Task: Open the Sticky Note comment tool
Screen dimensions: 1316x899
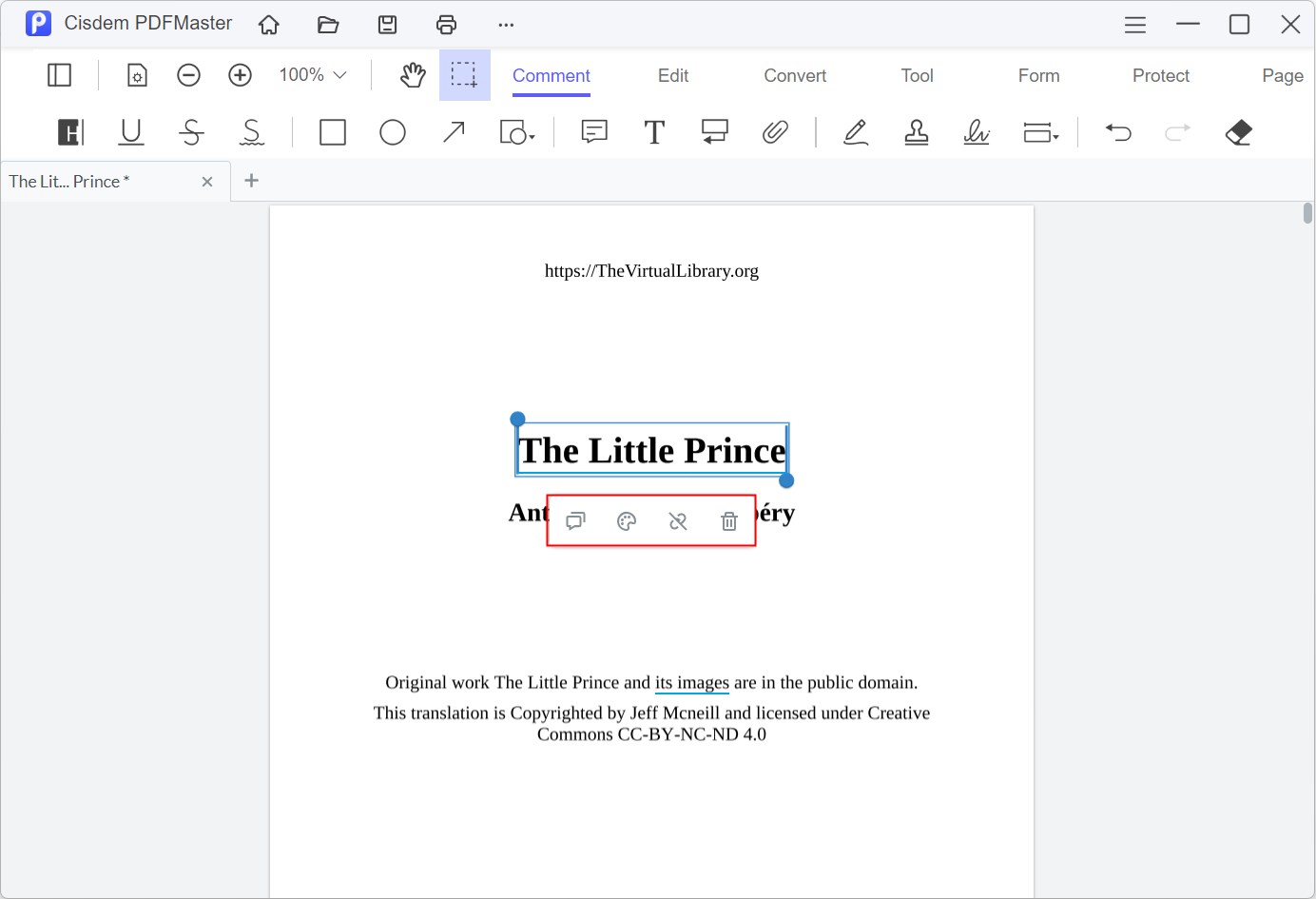Action: click(x=593, y=132)
